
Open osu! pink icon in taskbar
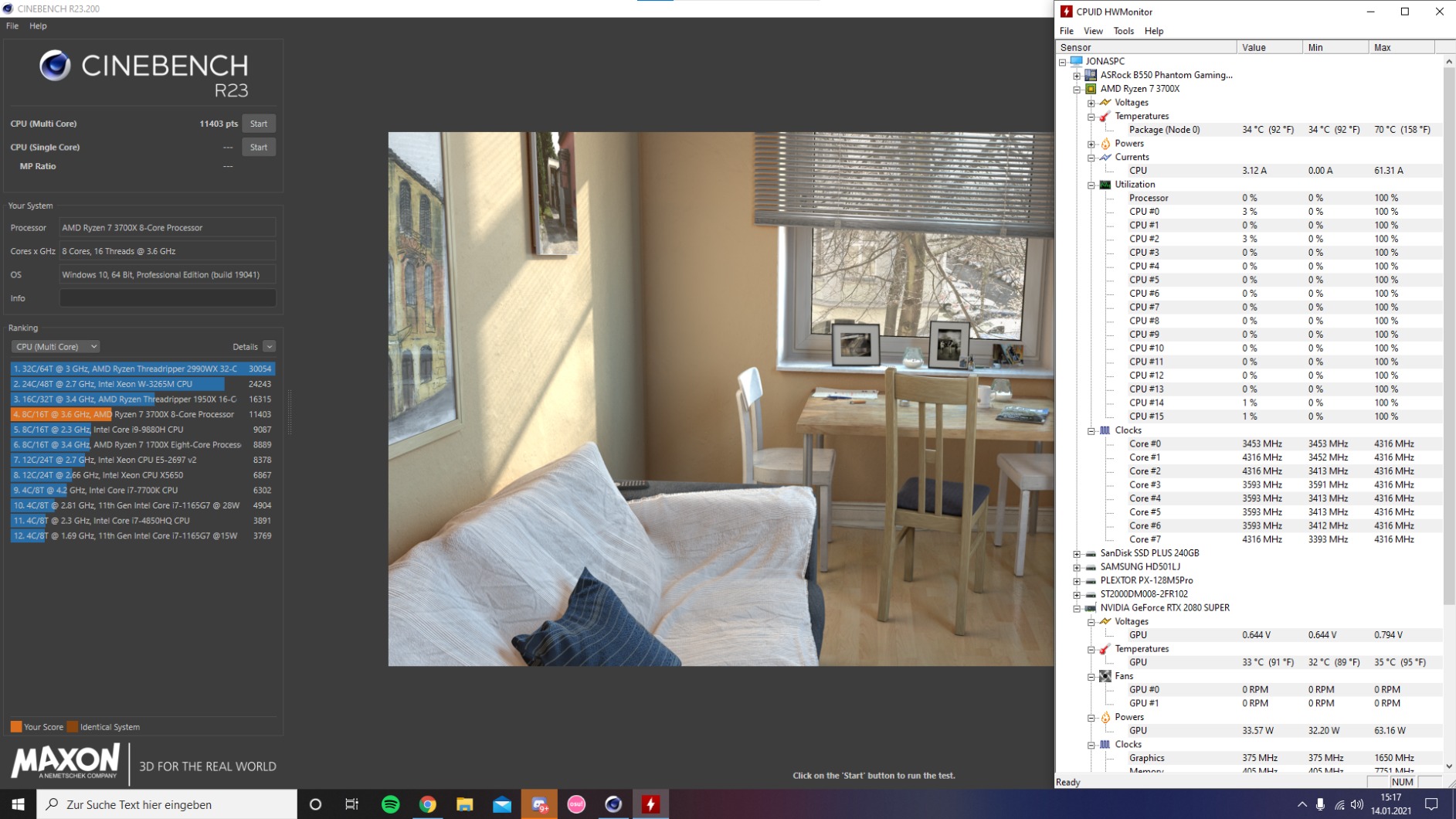tap(576, 804)
